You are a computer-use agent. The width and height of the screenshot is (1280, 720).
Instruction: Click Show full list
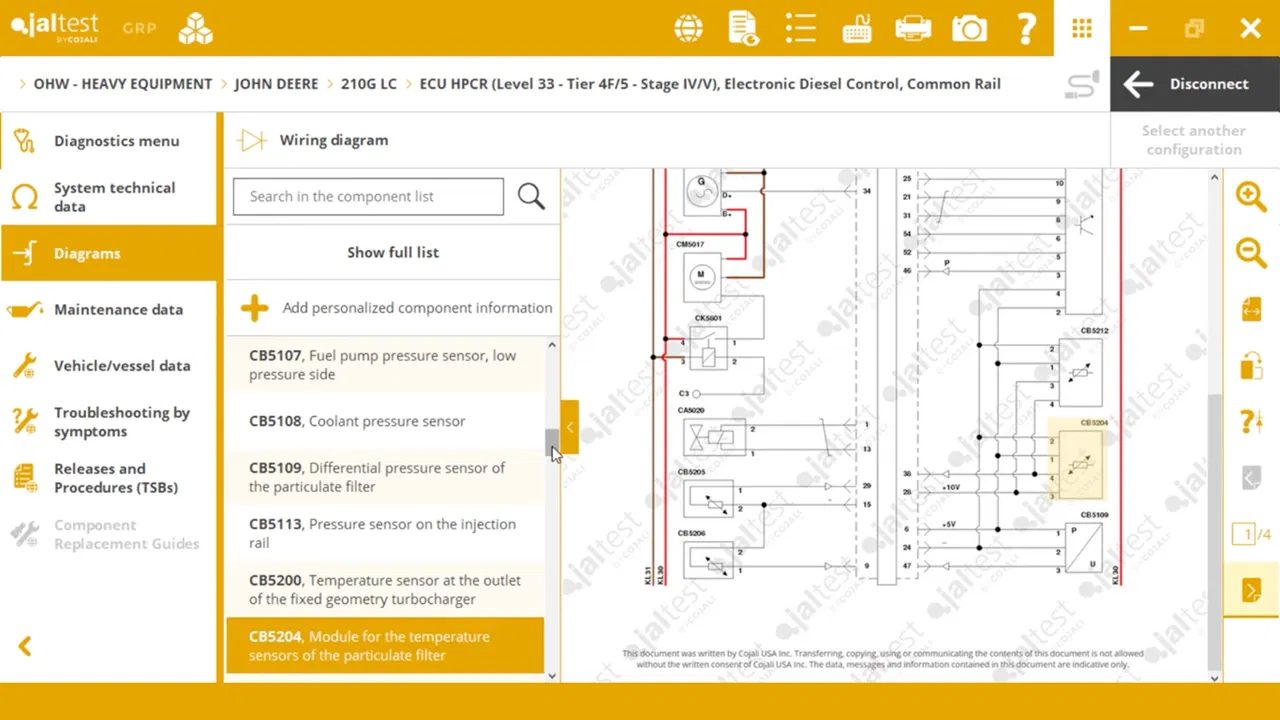coord(392,252)
